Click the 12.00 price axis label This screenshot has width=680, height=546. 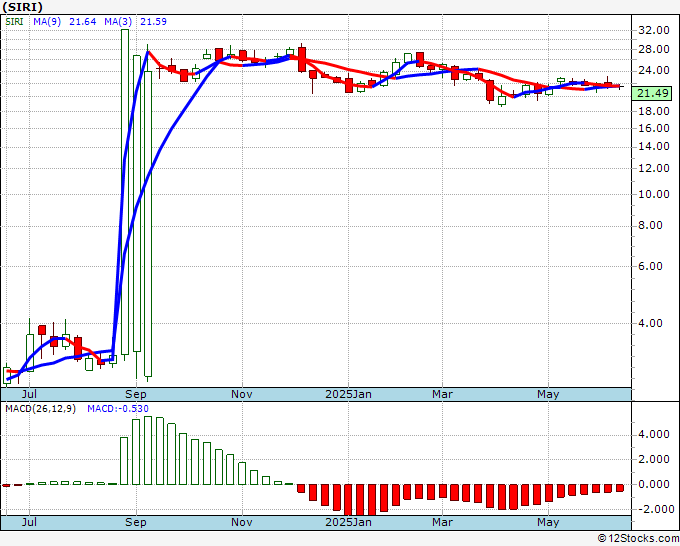click(x=654, y=169)
